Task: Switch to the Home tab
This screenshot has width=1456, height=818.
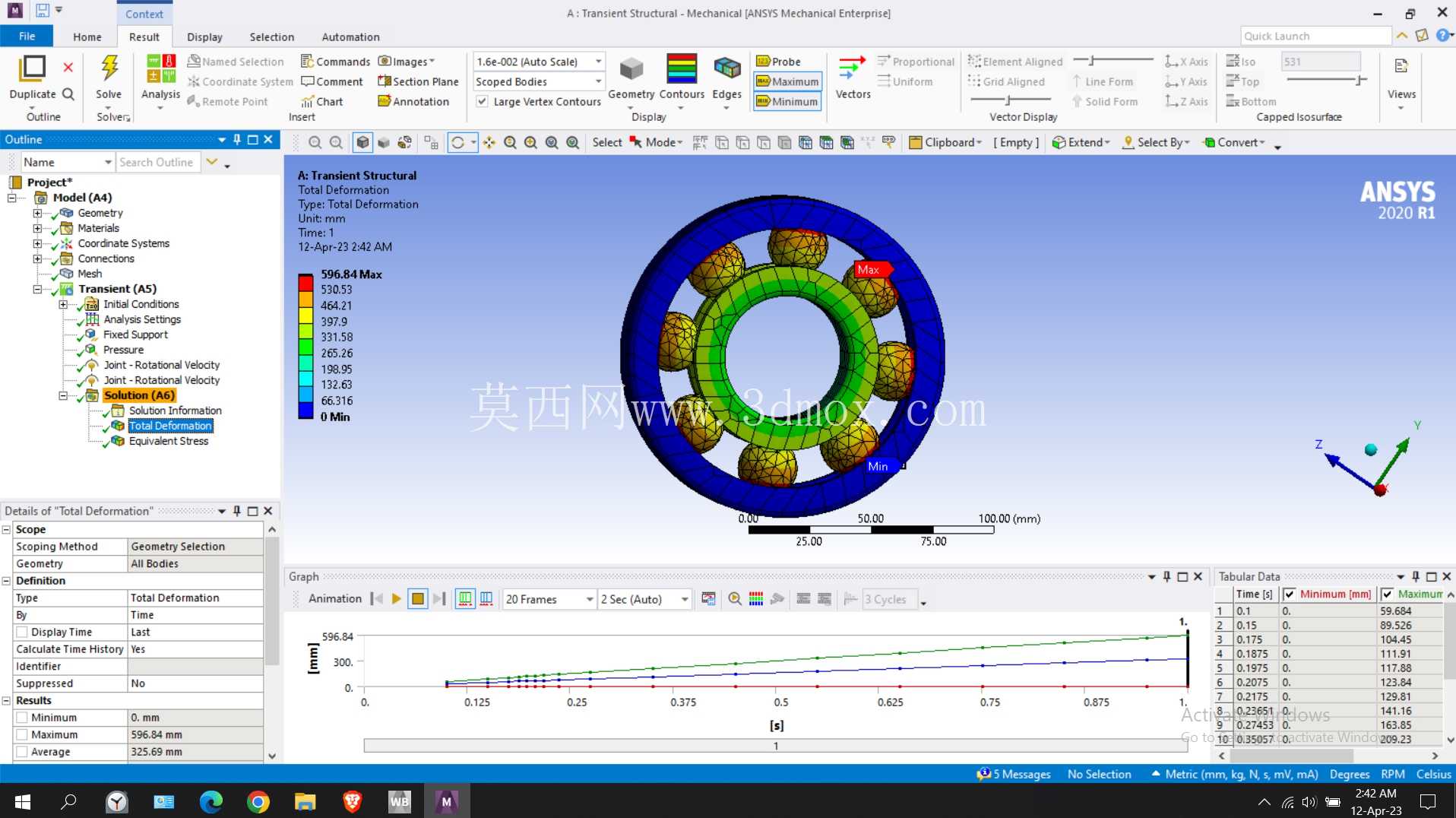Action: [x=87, y=36]
